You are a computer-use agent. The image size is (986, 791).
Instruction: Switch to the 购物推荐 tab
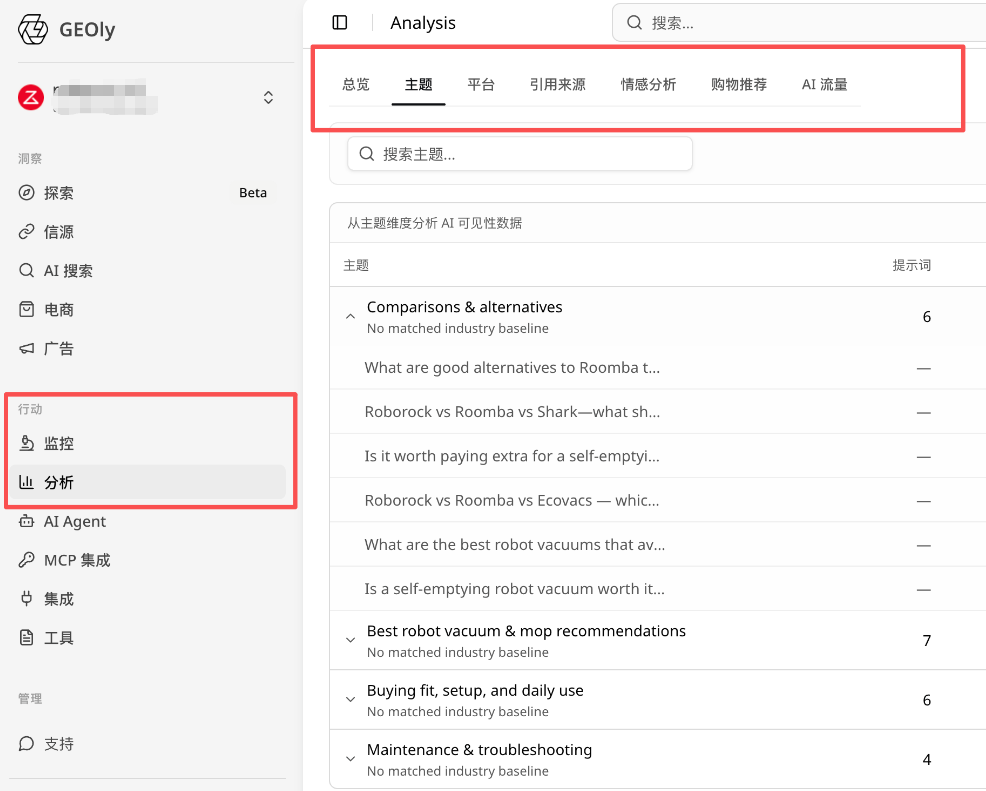click(x=739, y=84)
